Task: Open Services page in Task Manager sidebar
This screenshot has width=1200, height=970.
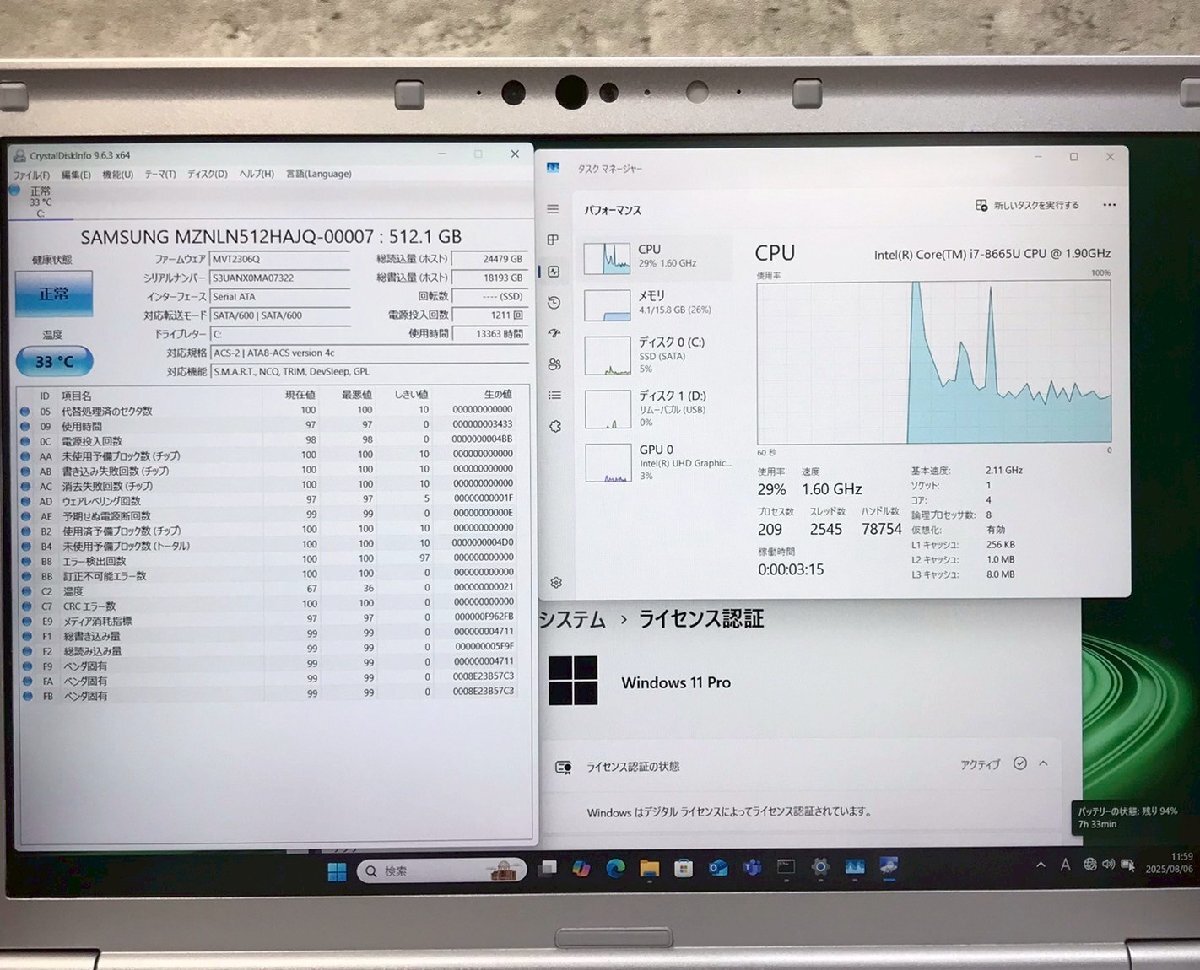Action: click(x=555, y=426)
